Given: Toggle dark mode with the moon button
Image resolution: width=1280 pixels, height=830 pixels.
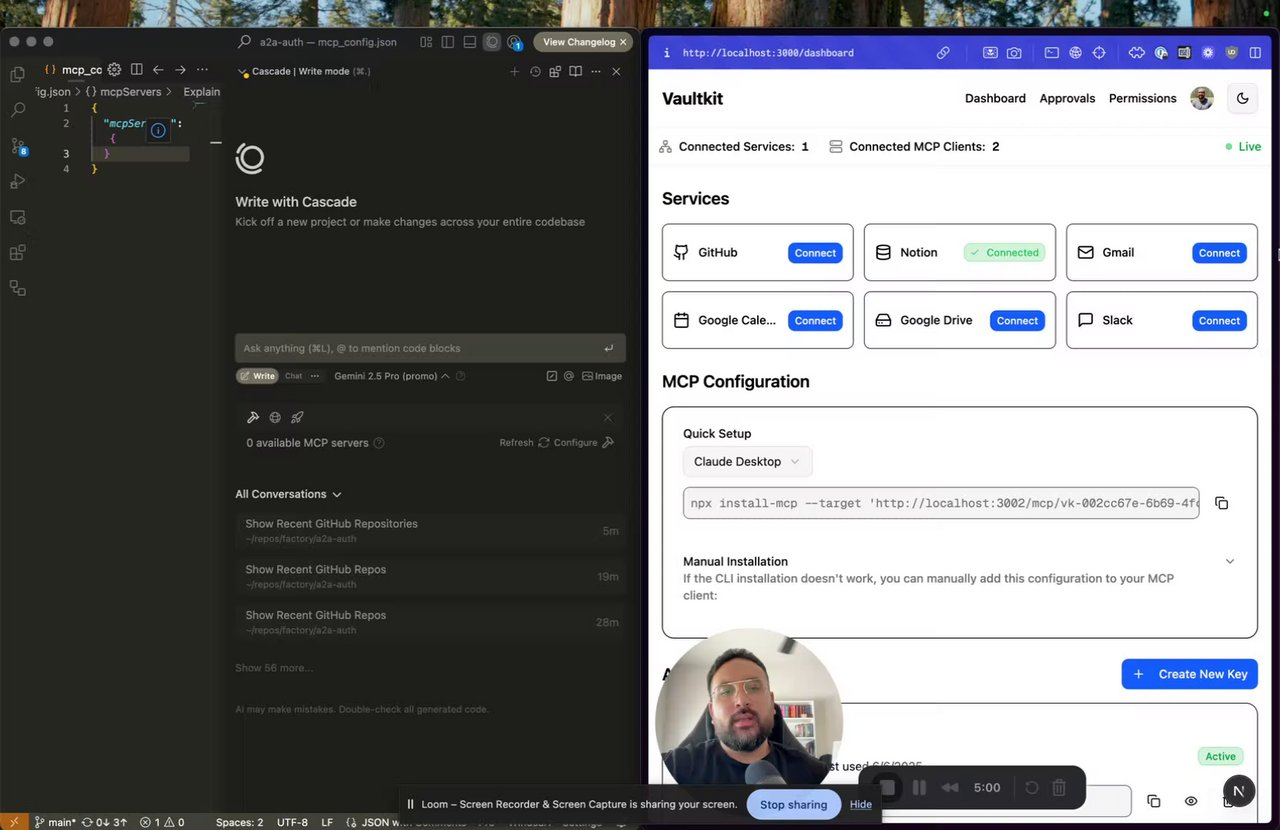Looking at the screenshot, I should (1243, 98).
